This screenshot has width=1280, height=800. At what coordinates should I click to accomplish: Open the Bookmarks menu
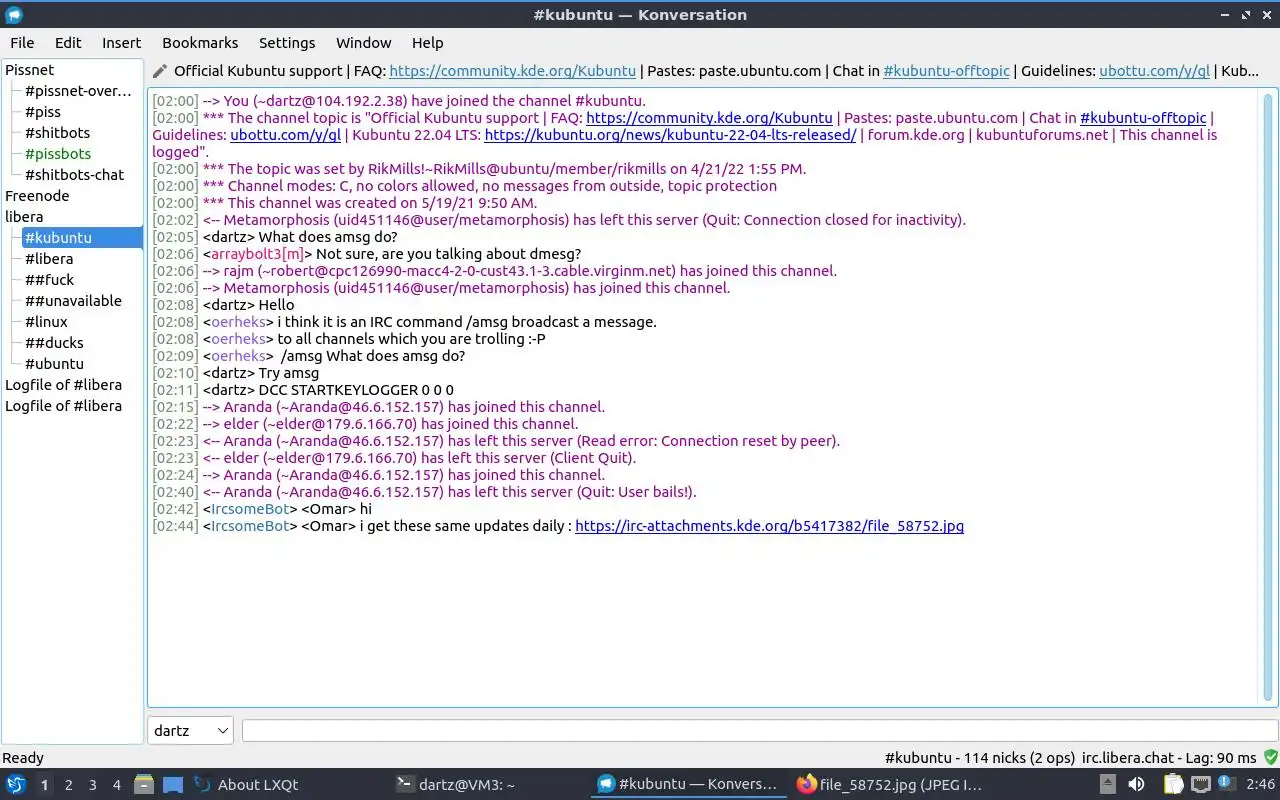(x=200, y=43)
